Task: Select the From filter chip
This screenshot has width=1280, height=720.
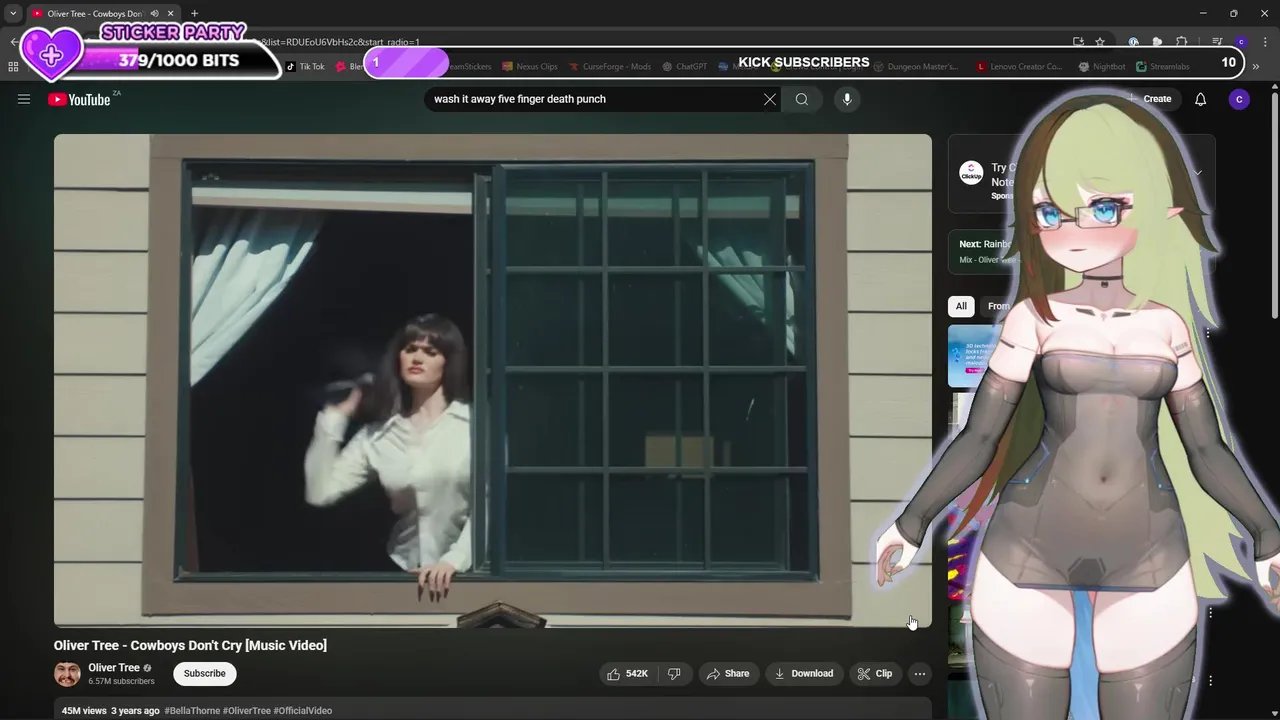Action: [998, 306]
